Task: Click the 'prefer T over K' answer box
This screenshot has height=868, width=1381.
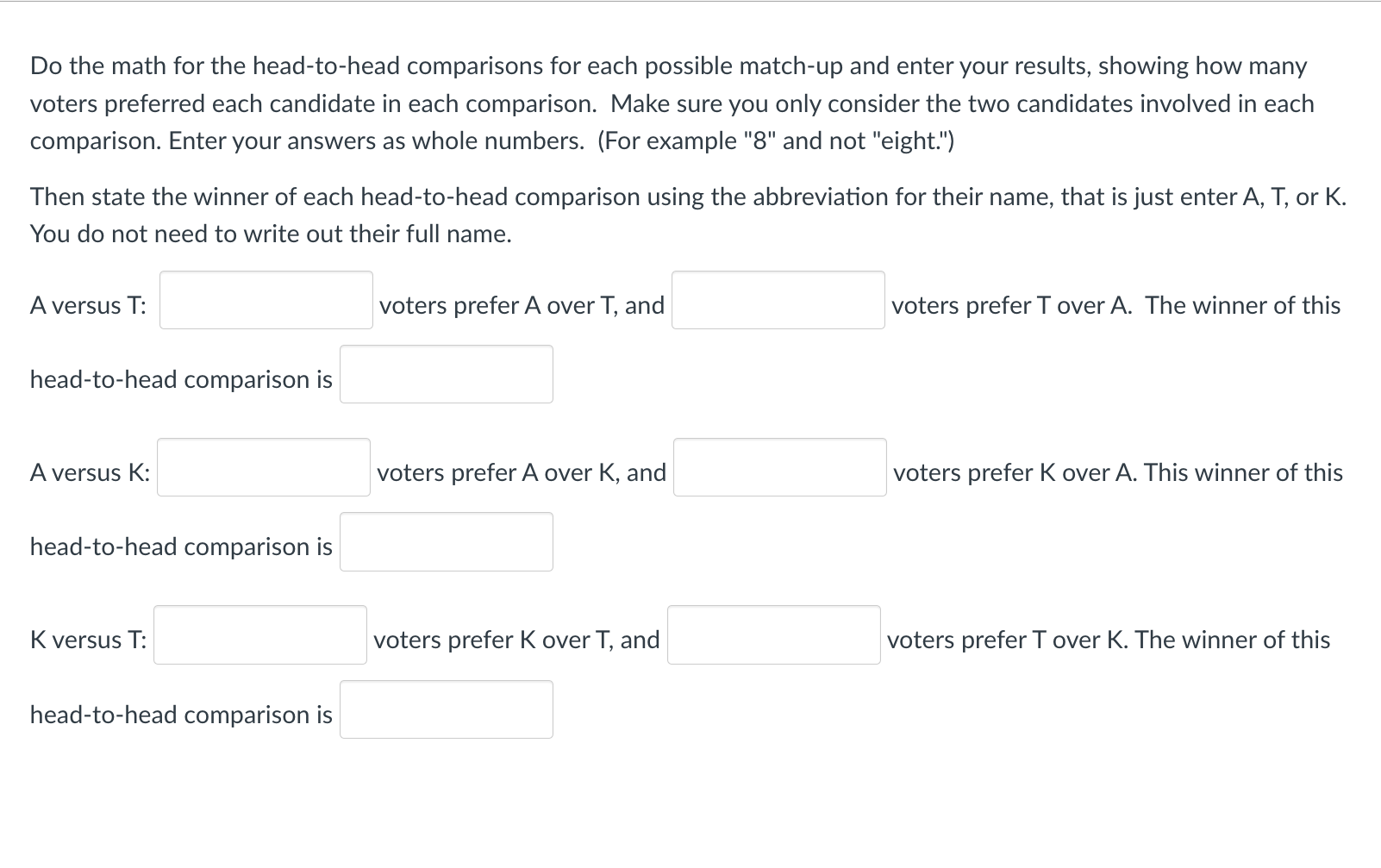Action: pyautogui.click(x=773, y=634)
